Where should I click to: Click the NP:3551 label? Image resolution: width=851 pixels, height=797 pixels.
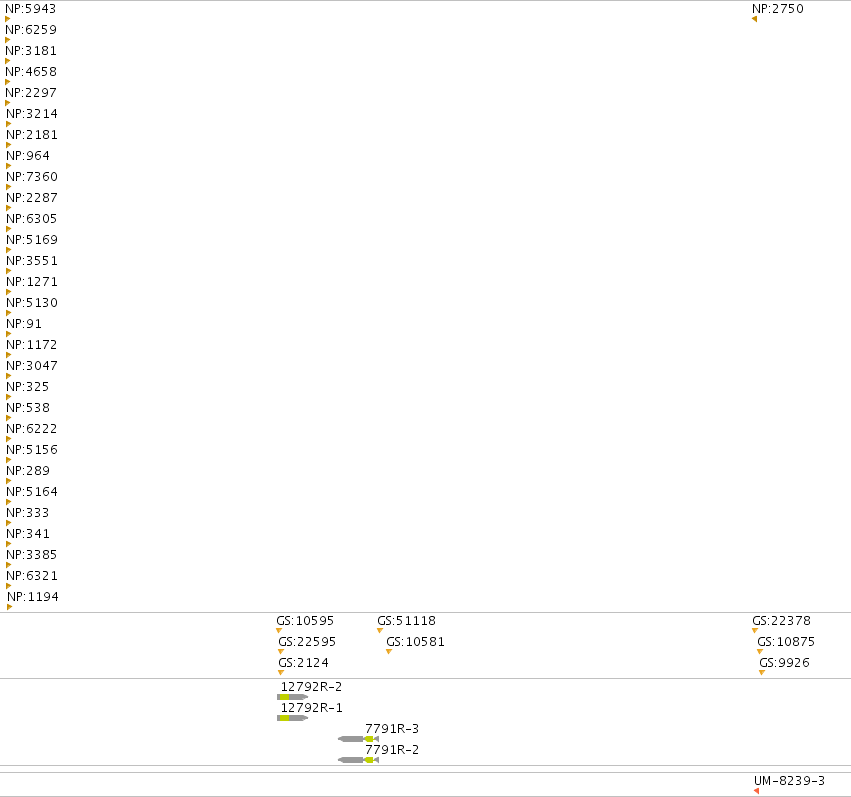(x=32, y=261)
